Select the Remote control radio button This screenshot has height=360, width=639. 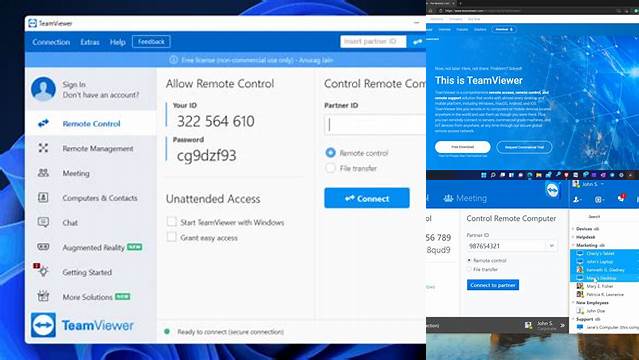(331, 153)
